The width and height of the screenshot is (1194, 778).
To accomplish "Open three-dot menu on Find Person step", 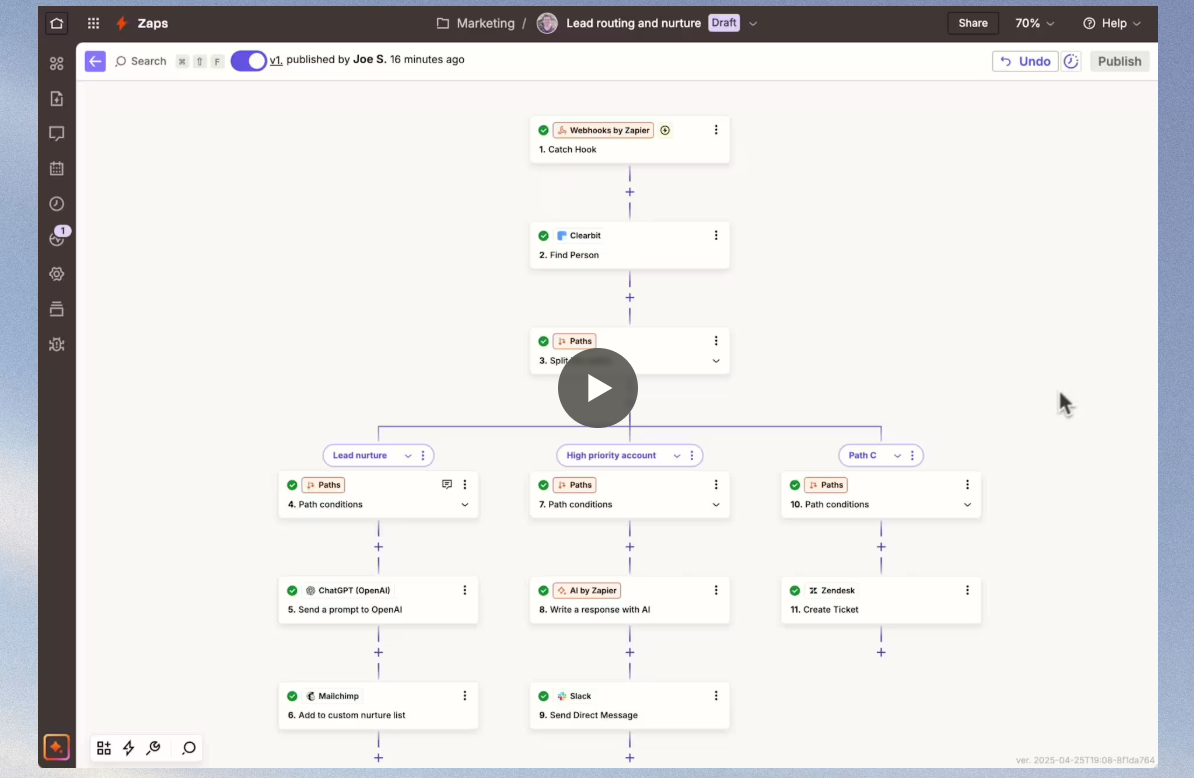I will (716, 235).
